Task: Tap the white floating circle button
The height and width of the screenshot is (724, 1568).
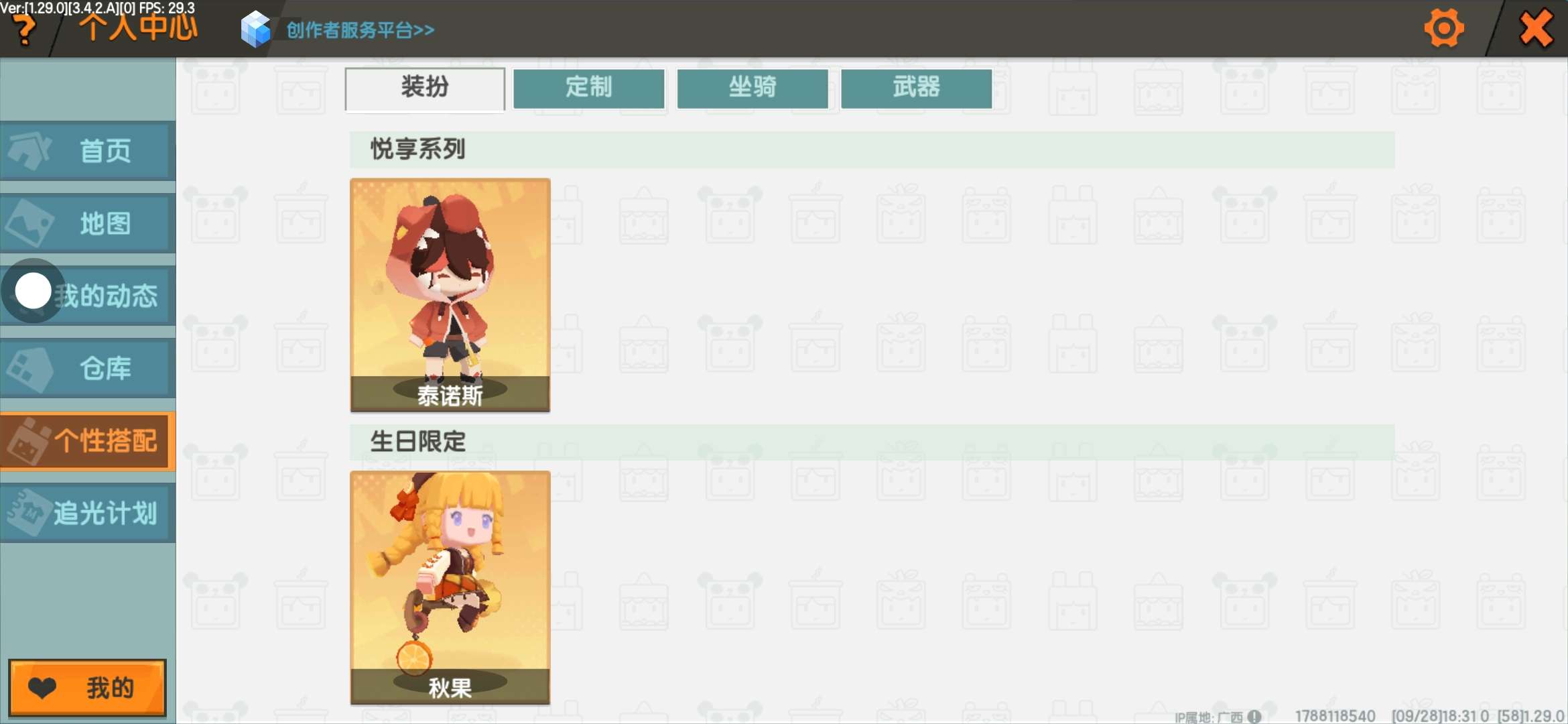Action: coord(33,292)
